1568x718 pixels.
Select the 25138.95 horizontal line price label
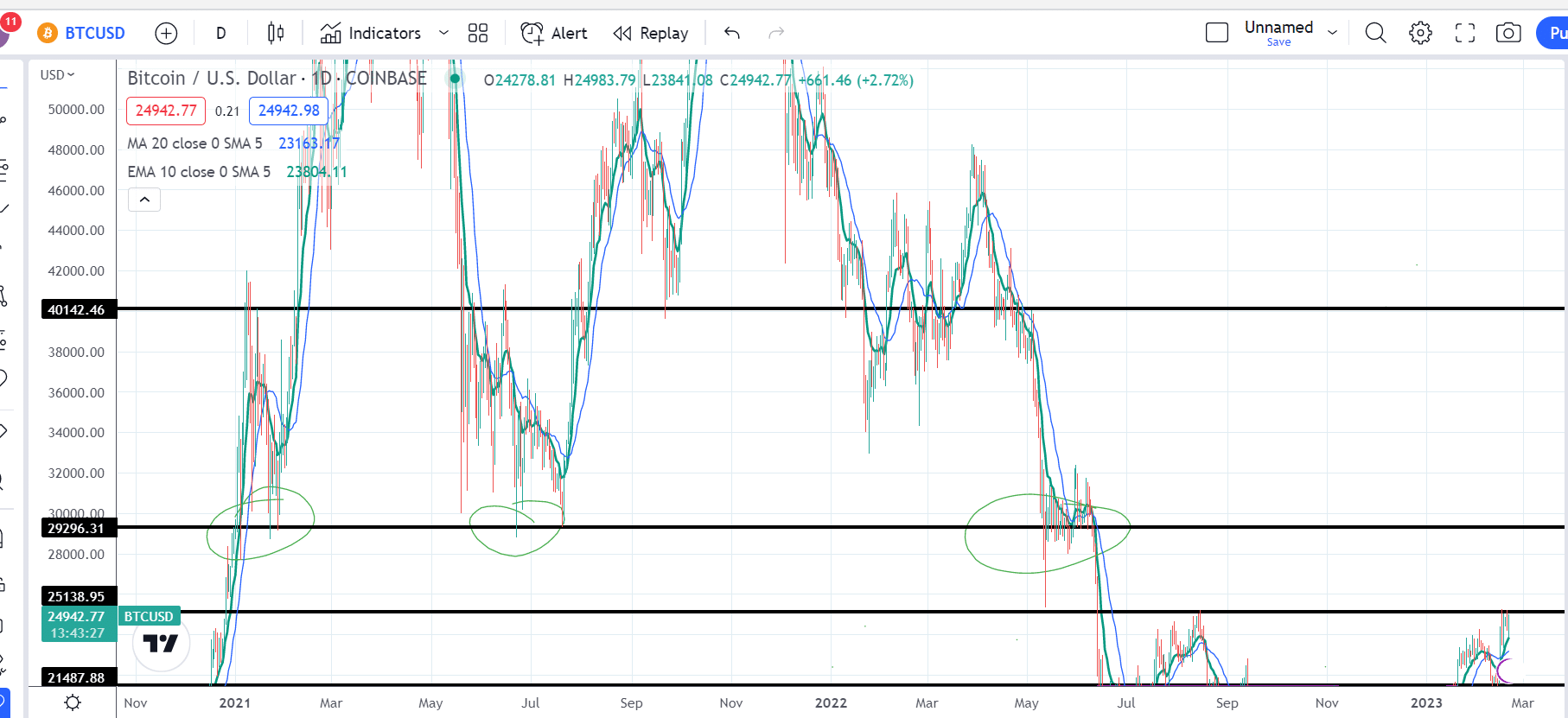pos(79,596)
